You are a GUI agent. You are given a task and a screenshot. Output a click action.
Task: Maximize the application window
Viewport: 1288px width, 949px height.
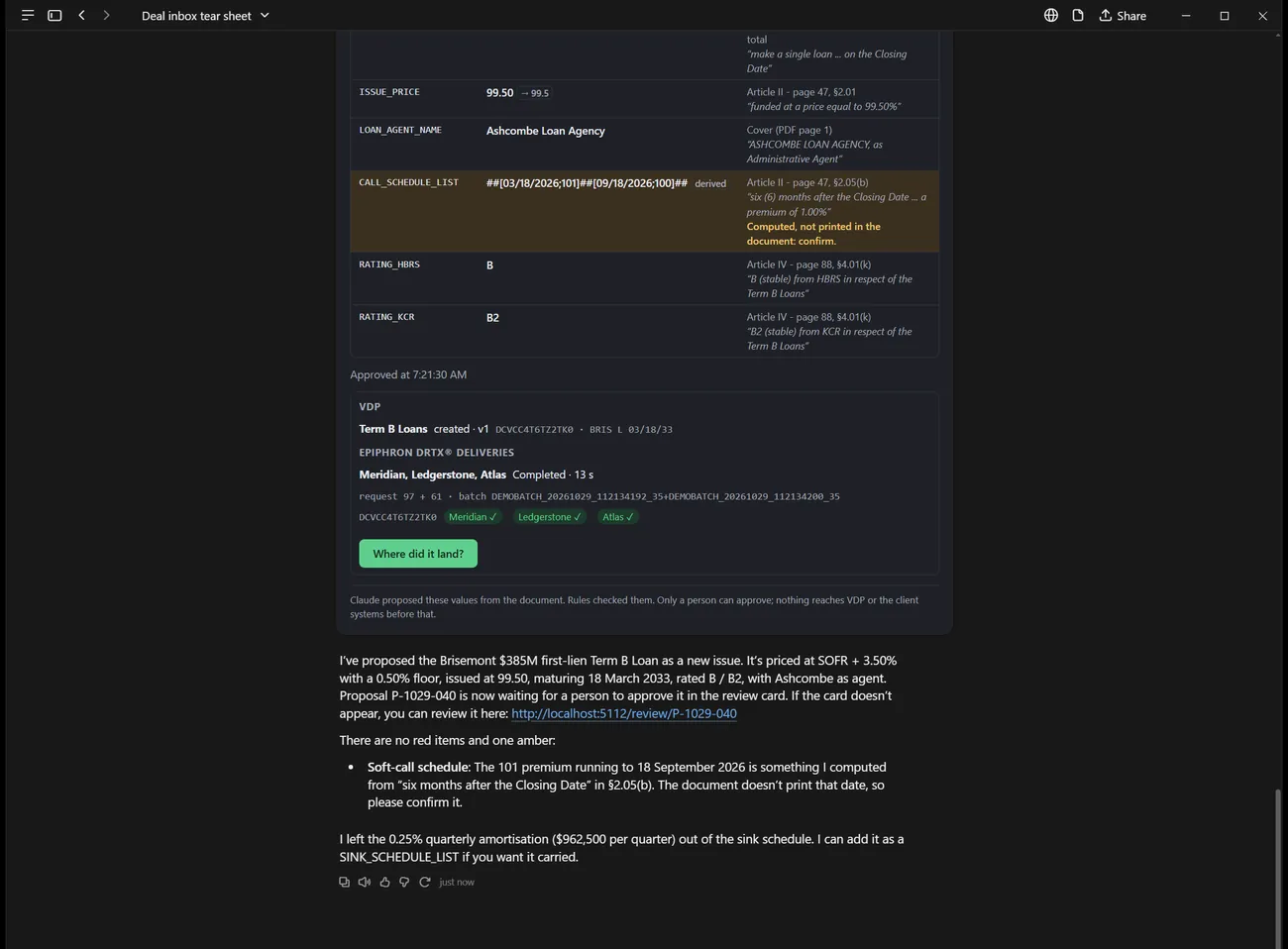(x=1225, y=16)
